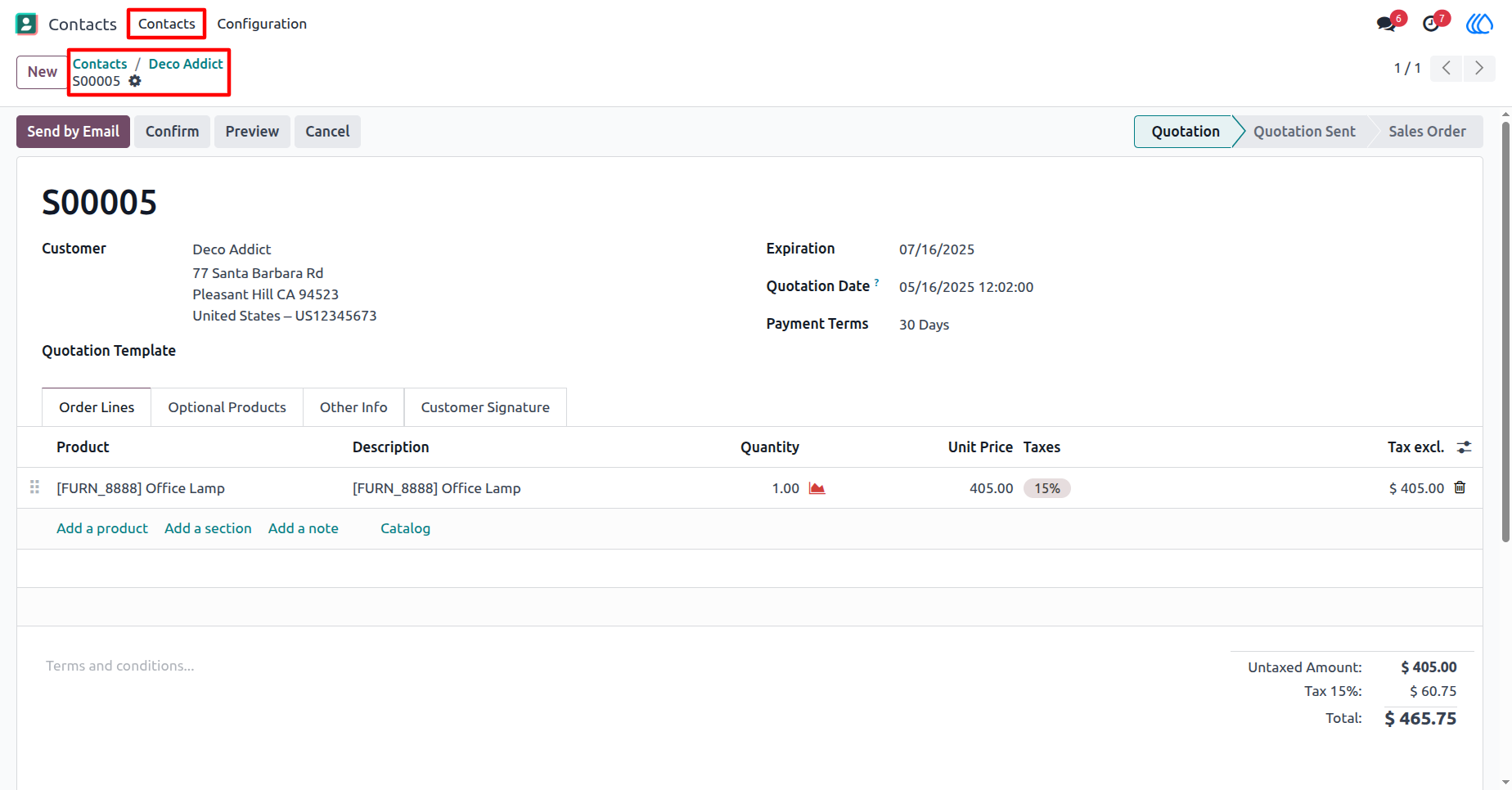
Task: Select the Quotation Sent status stage
Action: (1304, 132)
